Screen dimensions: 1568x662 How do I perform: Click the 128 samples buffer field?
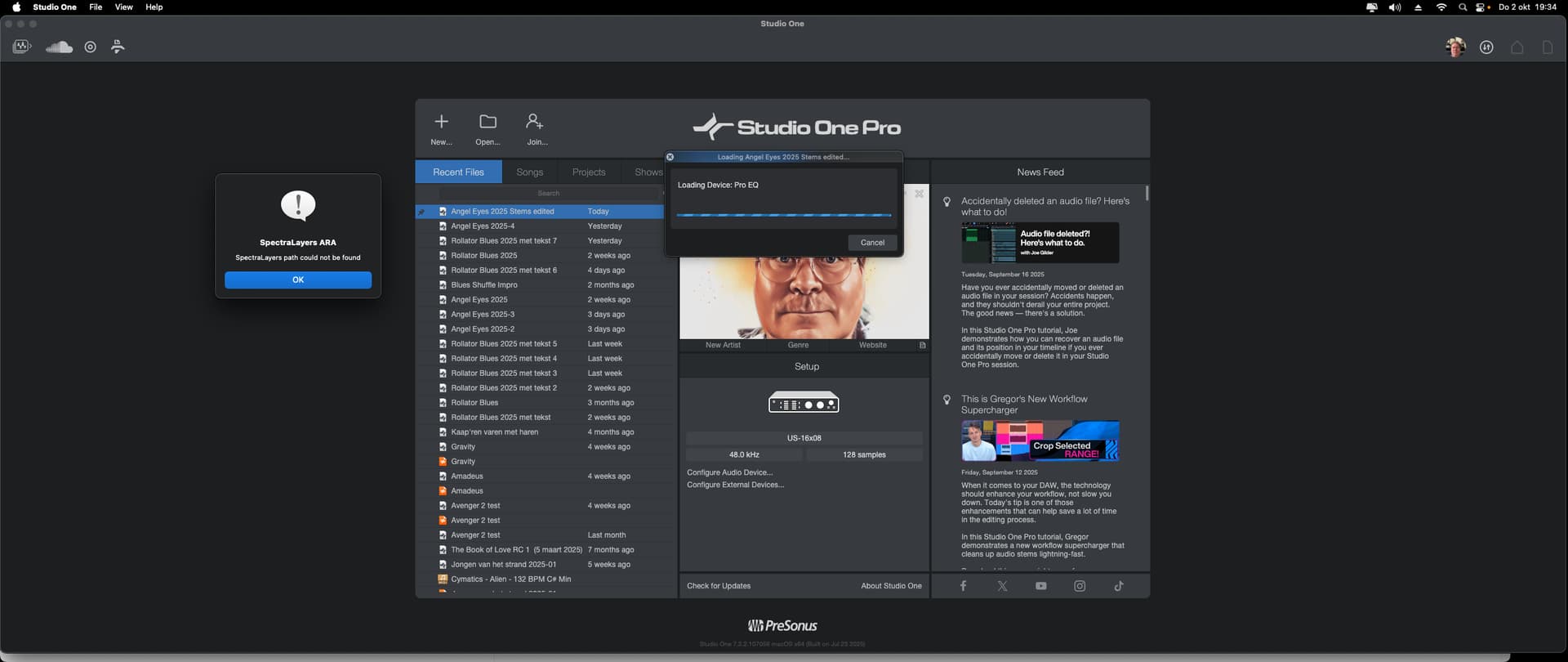tap(864, 454)
